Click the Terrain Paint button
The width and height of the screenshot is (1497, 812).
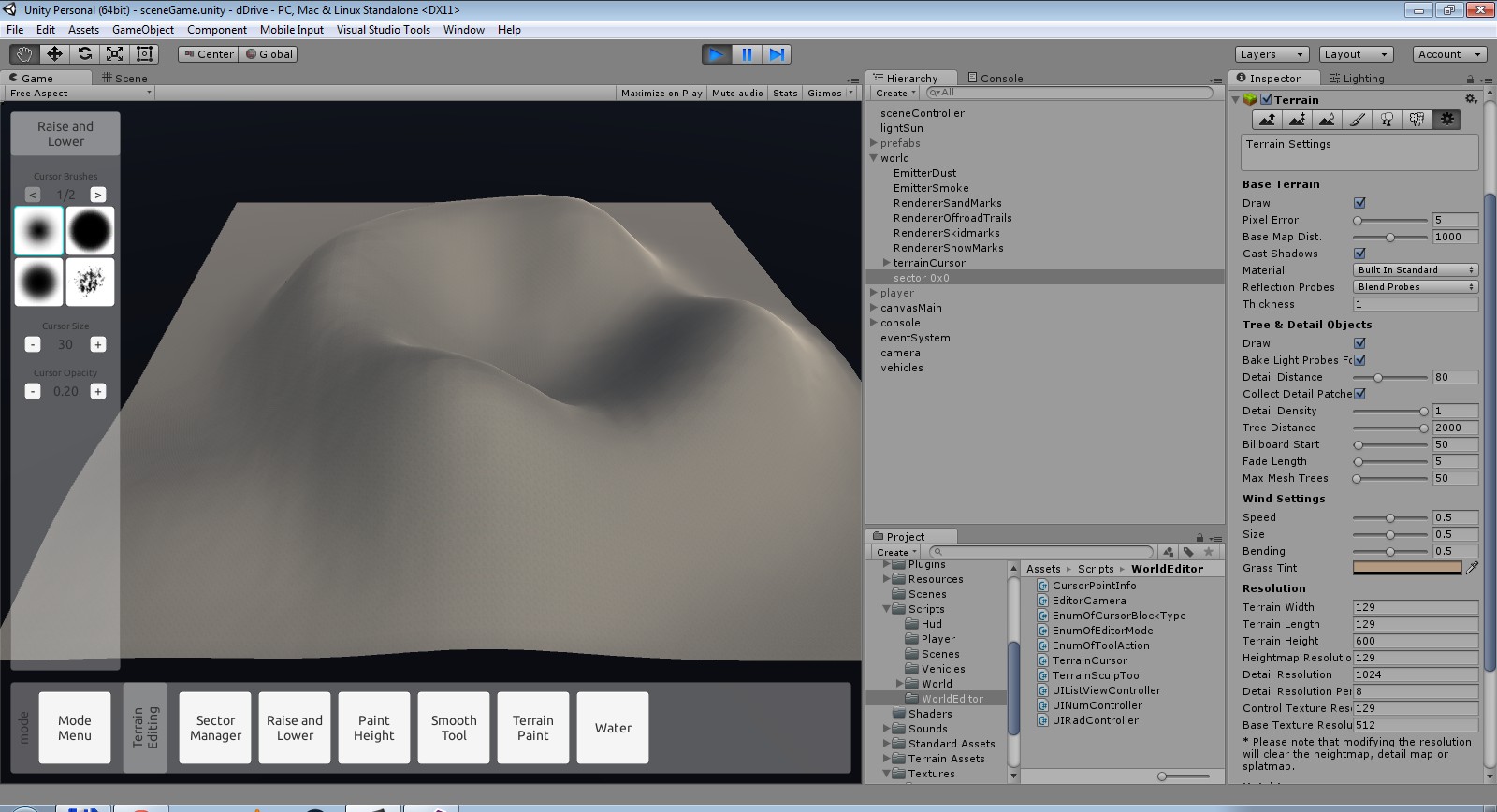click(533, 728)
